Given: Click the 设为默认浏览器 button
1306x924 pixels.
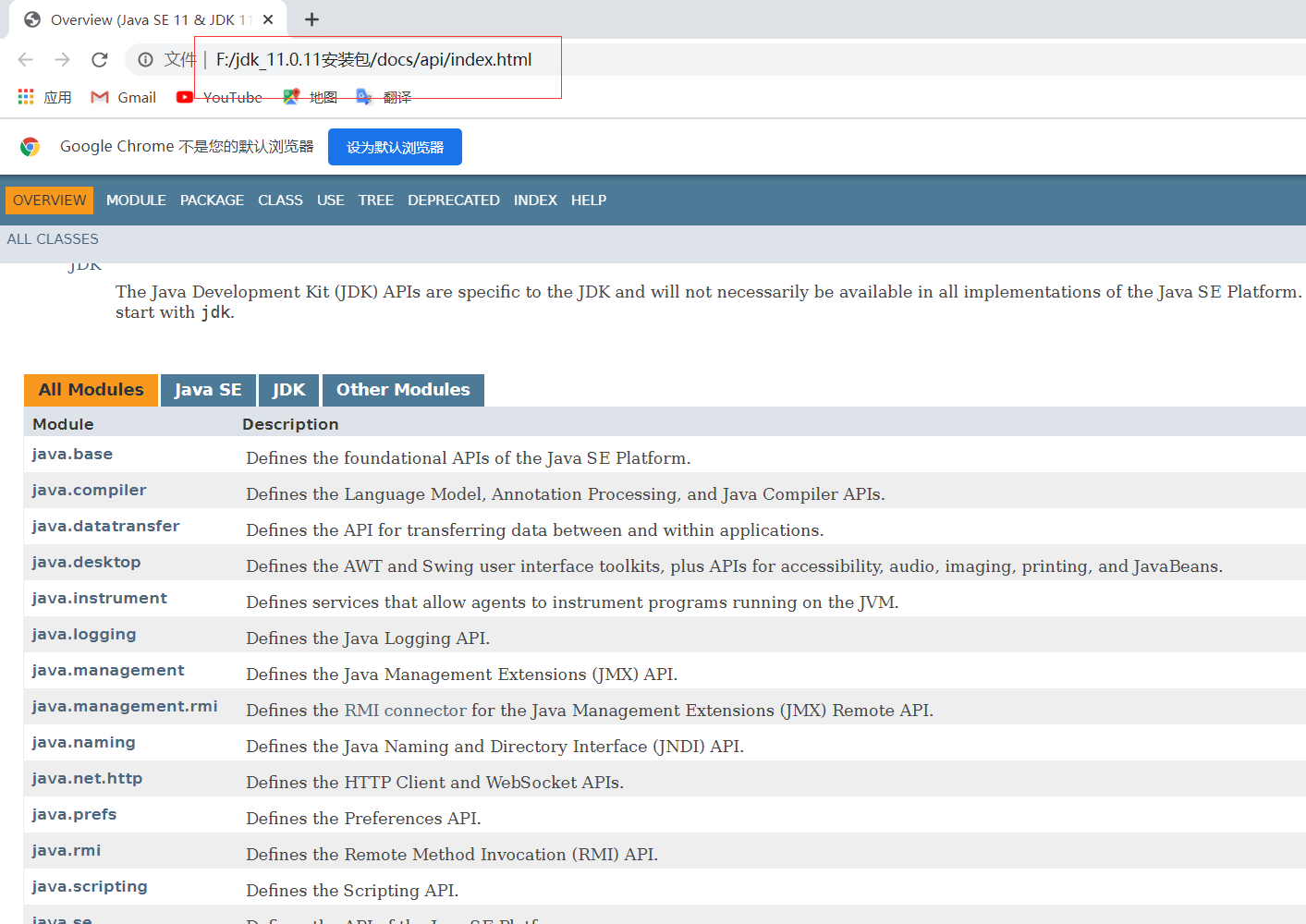Looking at the screenshot, I should pyautogui.click(x=395, y=146).
